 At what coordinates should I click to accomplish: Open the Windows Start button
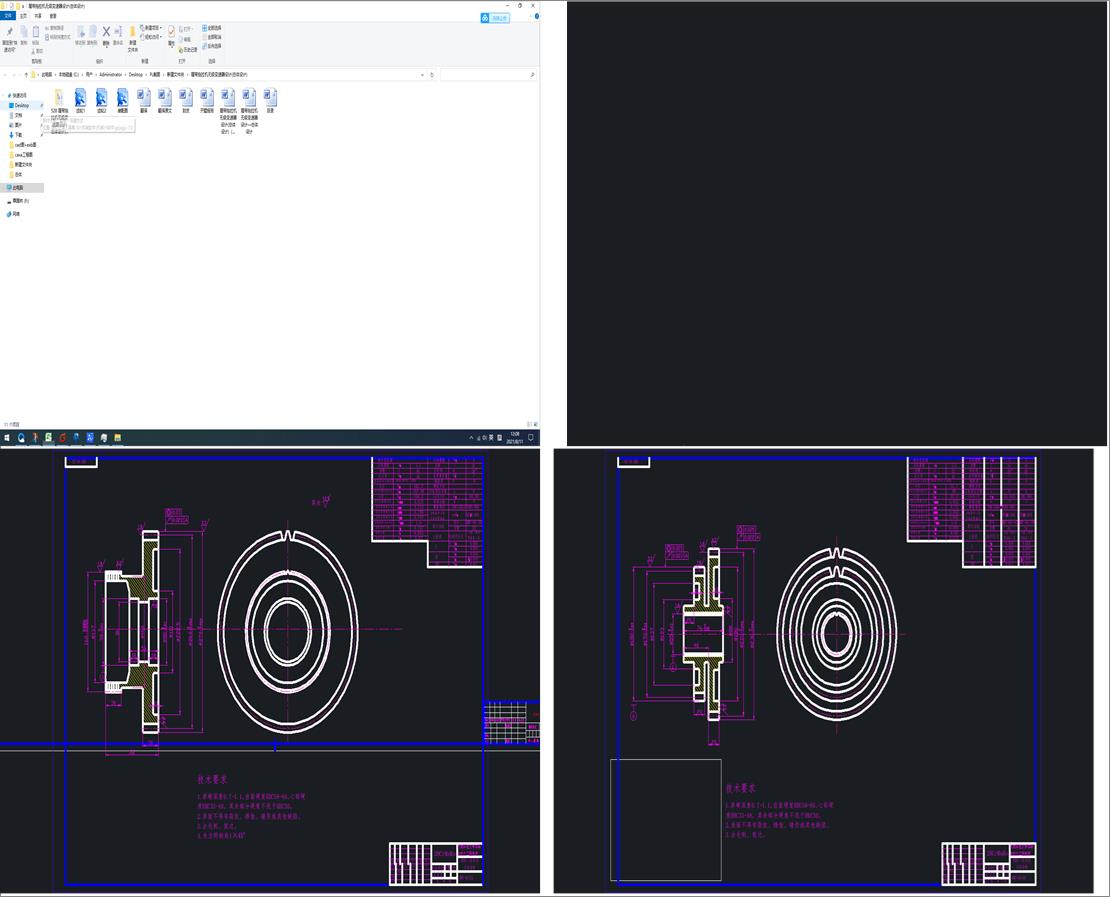[7, 438]
